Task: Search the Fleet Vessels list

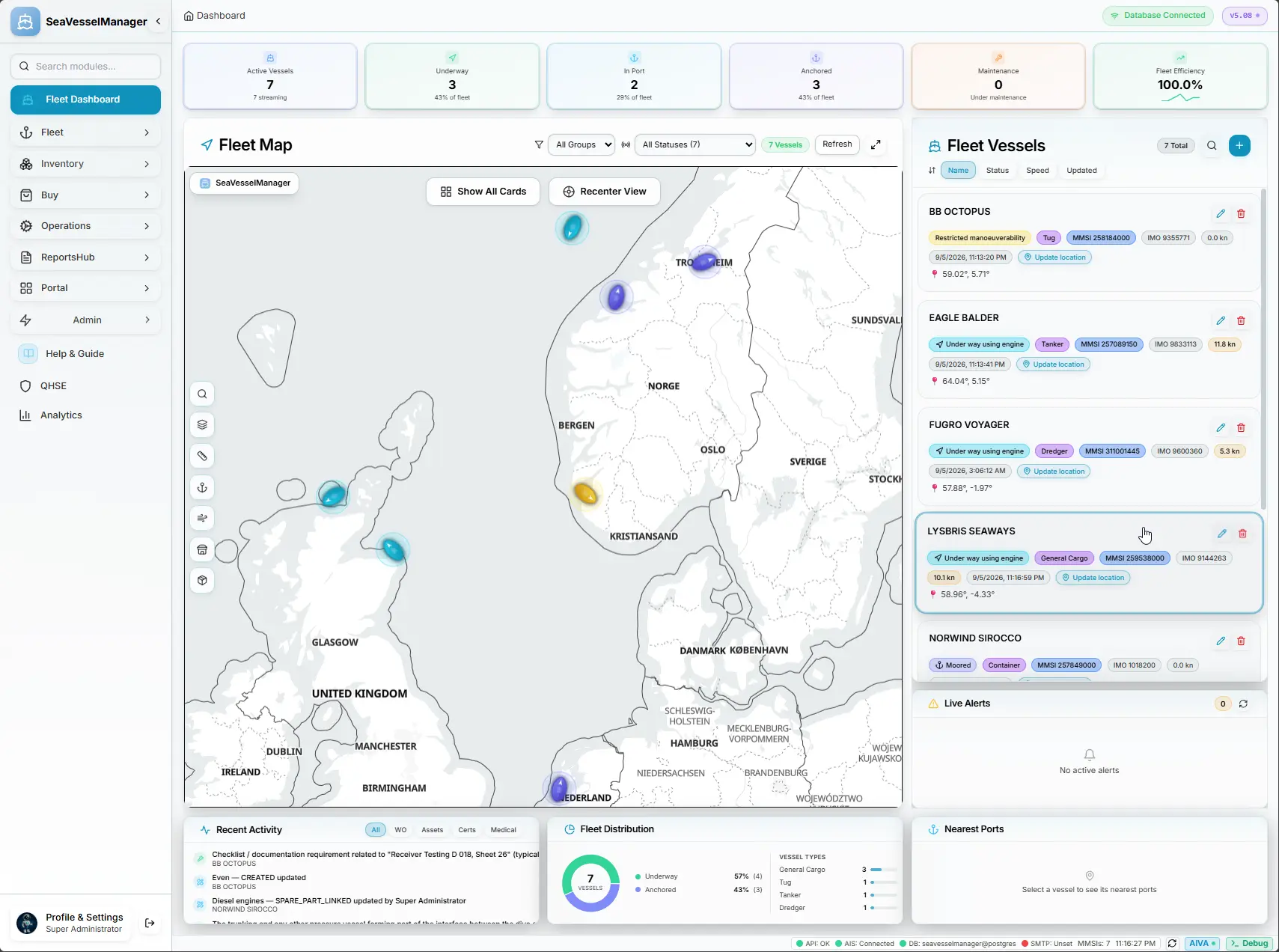Action: point(1212,145)
